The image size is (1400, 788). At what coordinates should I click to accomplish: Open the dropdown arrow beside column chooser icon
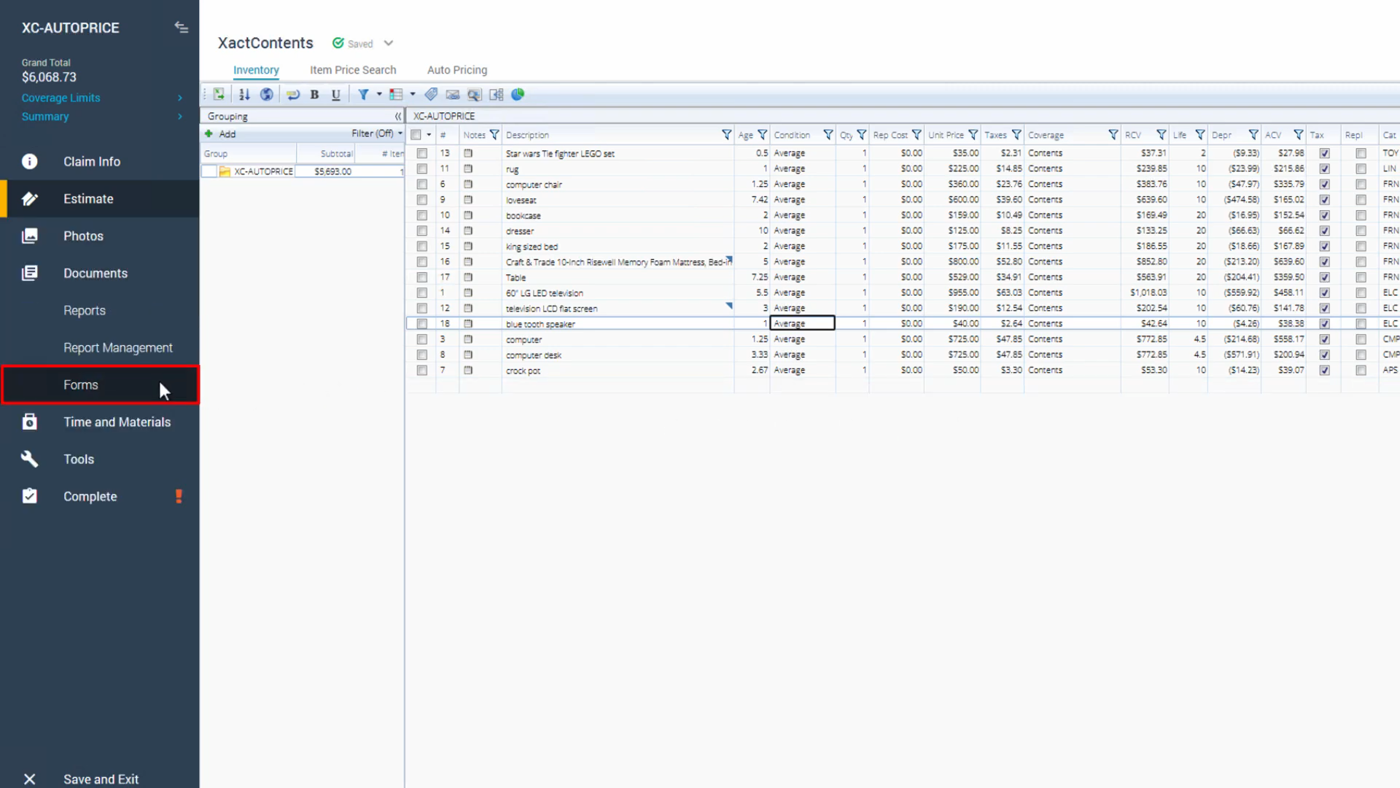coord(412,94)
